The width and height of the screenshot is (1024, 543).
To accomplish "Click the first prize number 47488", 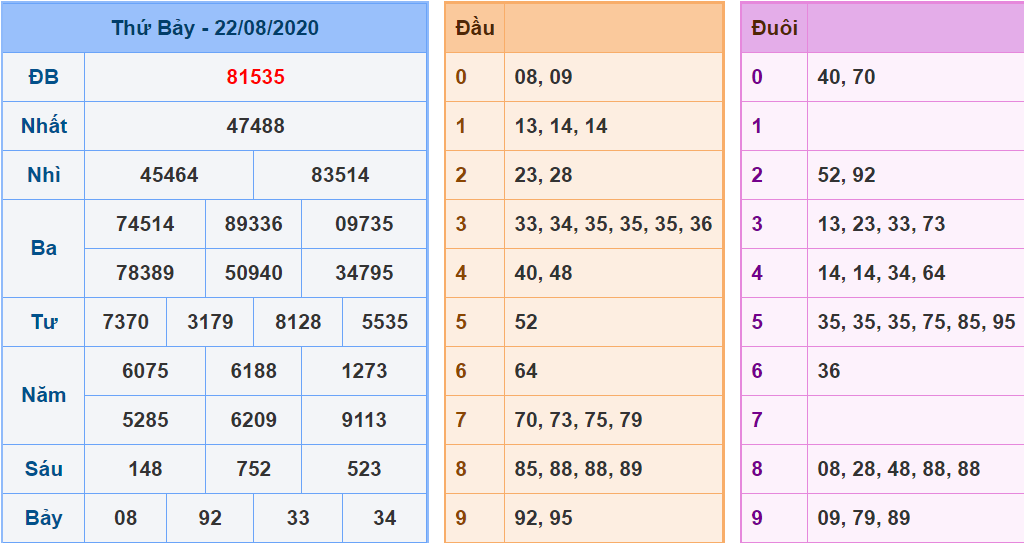I will point(255,126).
